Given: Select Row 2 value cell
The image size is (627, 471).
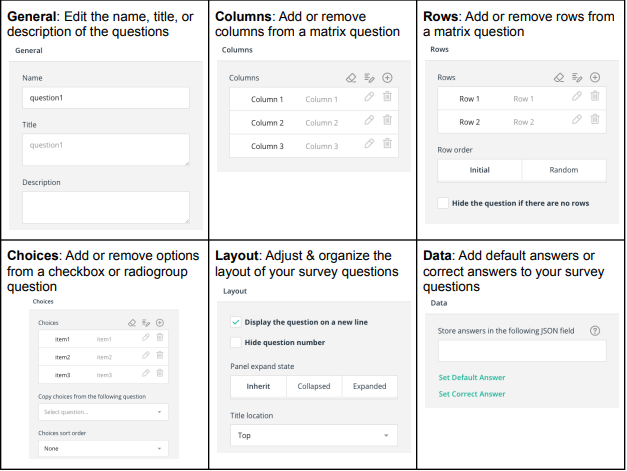Looking at the screenshot, I should coord(469,122).
